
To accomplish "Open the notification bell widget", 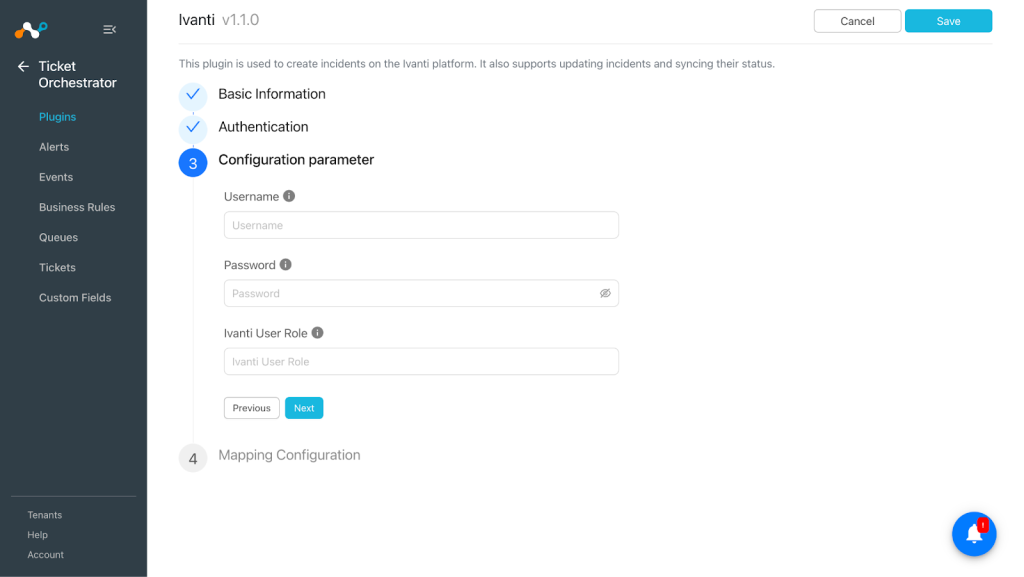I will (x=974, y=534).
